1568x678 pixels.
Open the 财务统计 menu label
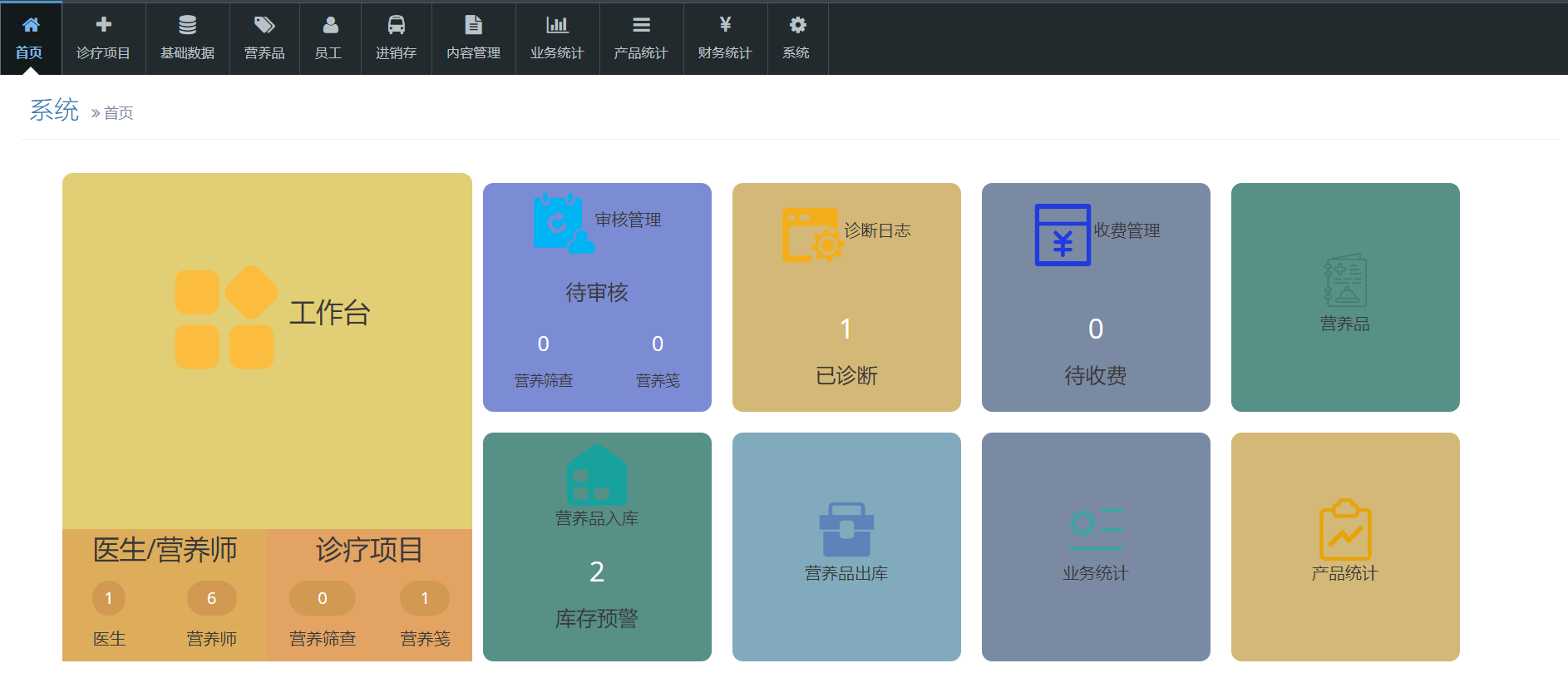pos(725,52)
